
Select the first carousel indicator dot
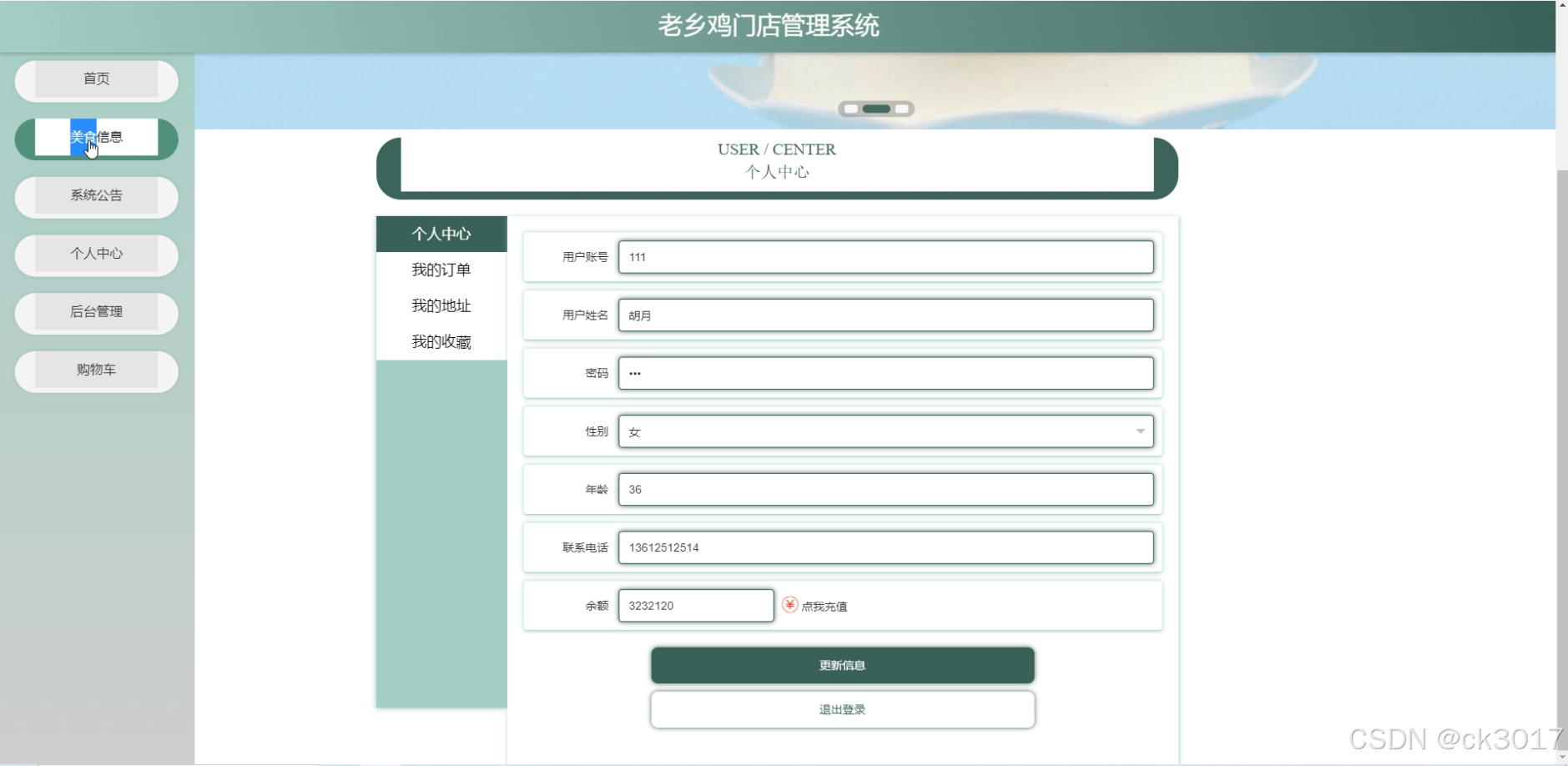point(850,108)
